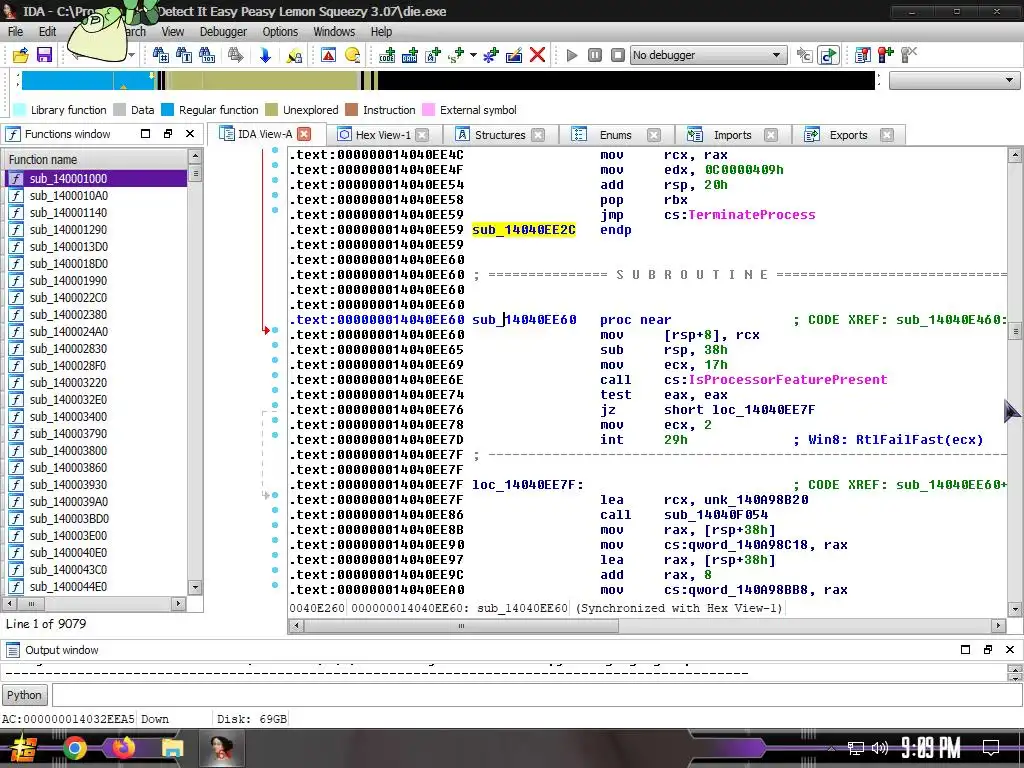
Task: Click sub_14040F054 in the call instruction
Action: (716, 515)
